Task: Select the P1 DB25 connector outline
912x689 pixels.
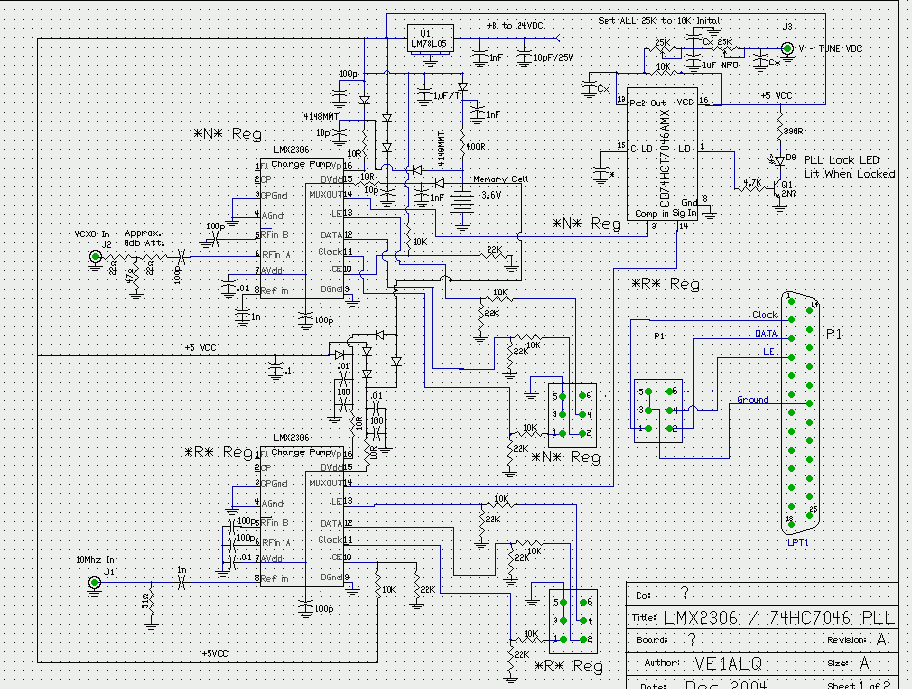Action: pos(800,412)
